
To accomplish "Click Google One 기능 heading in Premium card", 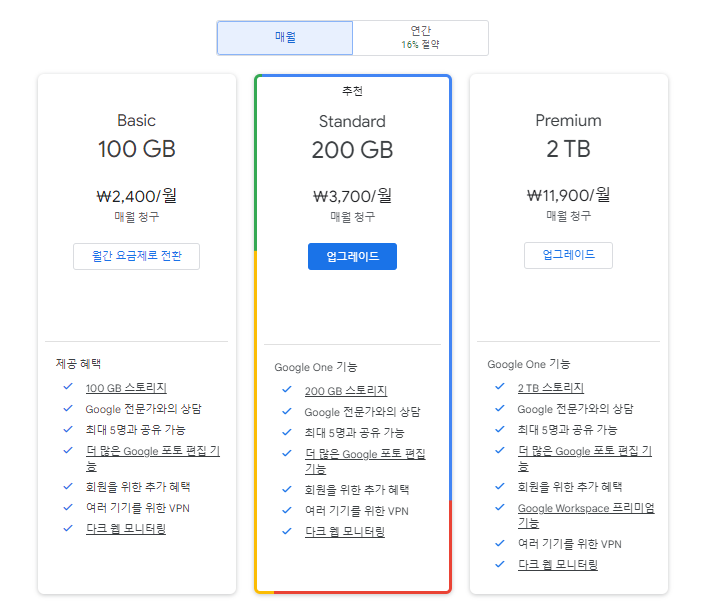I will tap(529, 364).
